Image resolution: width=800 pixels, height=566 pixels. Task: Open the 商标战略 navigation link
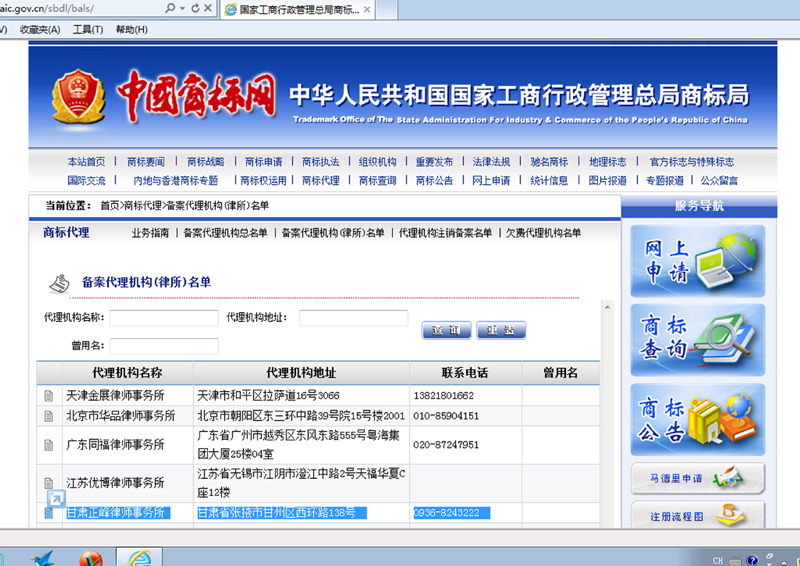coord(206,162)
